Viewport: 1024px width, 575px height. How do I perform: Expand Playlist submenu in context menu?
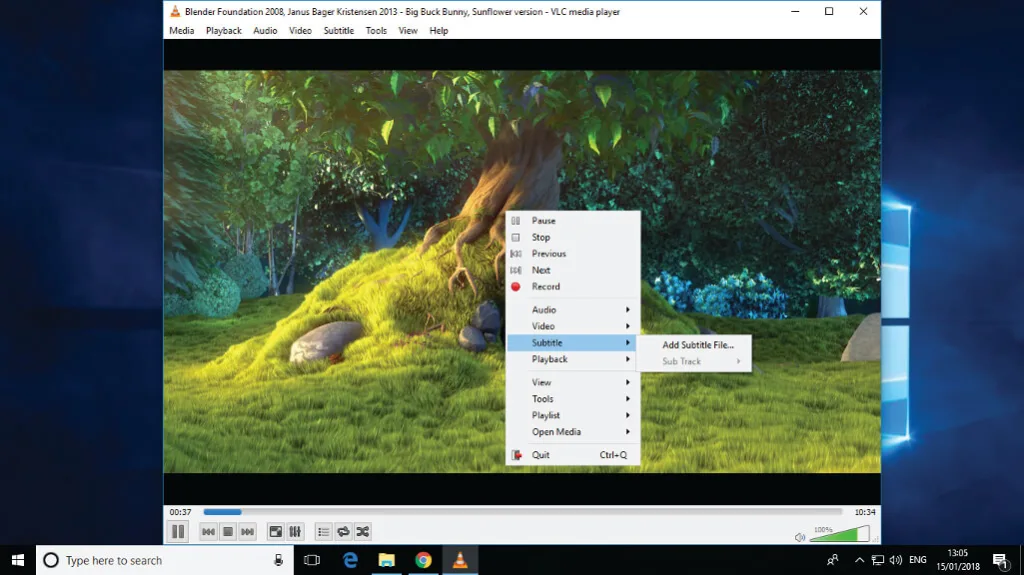[x=573, y=415]
